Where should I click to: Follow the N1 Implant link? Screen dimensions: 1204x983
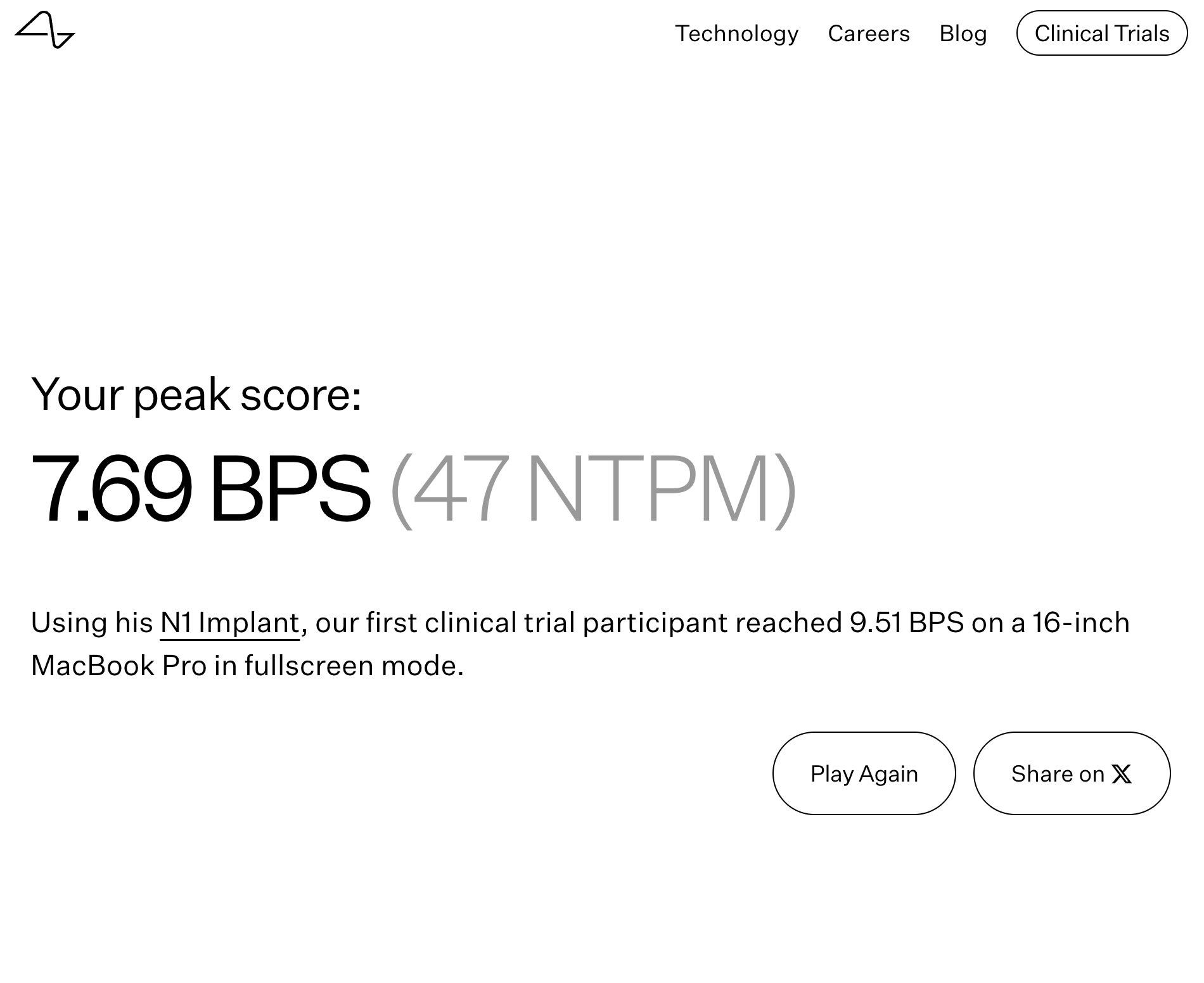[229, 623]
